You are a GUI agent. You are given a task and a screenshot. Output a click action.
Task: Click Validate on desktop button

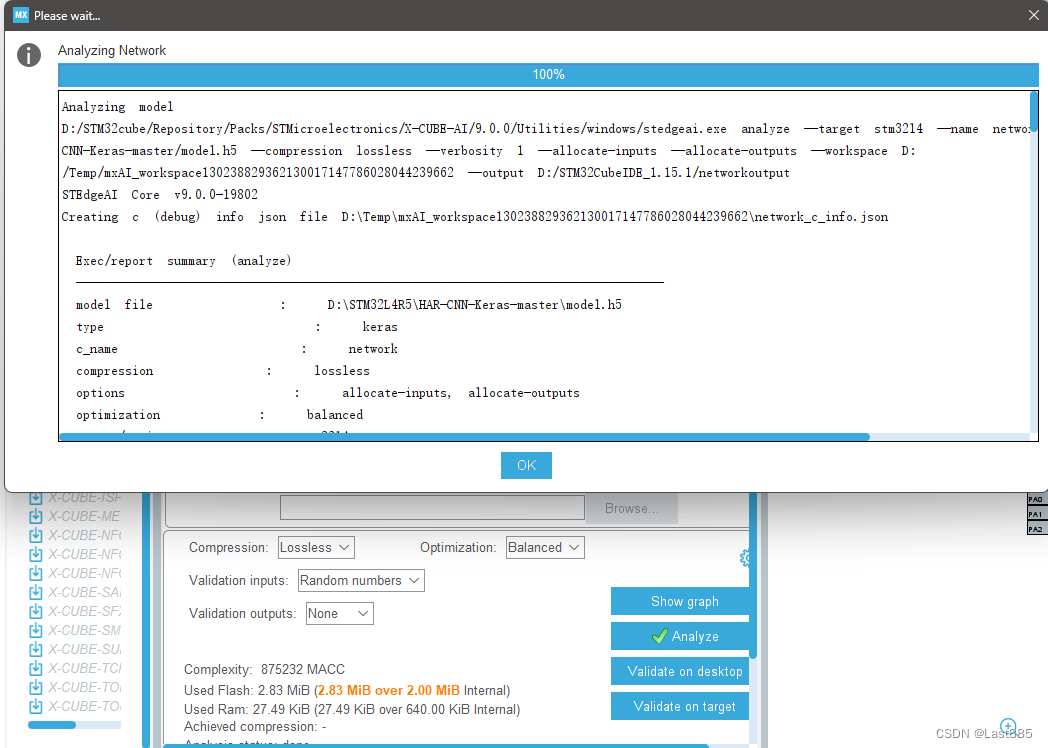pos(680,671)
